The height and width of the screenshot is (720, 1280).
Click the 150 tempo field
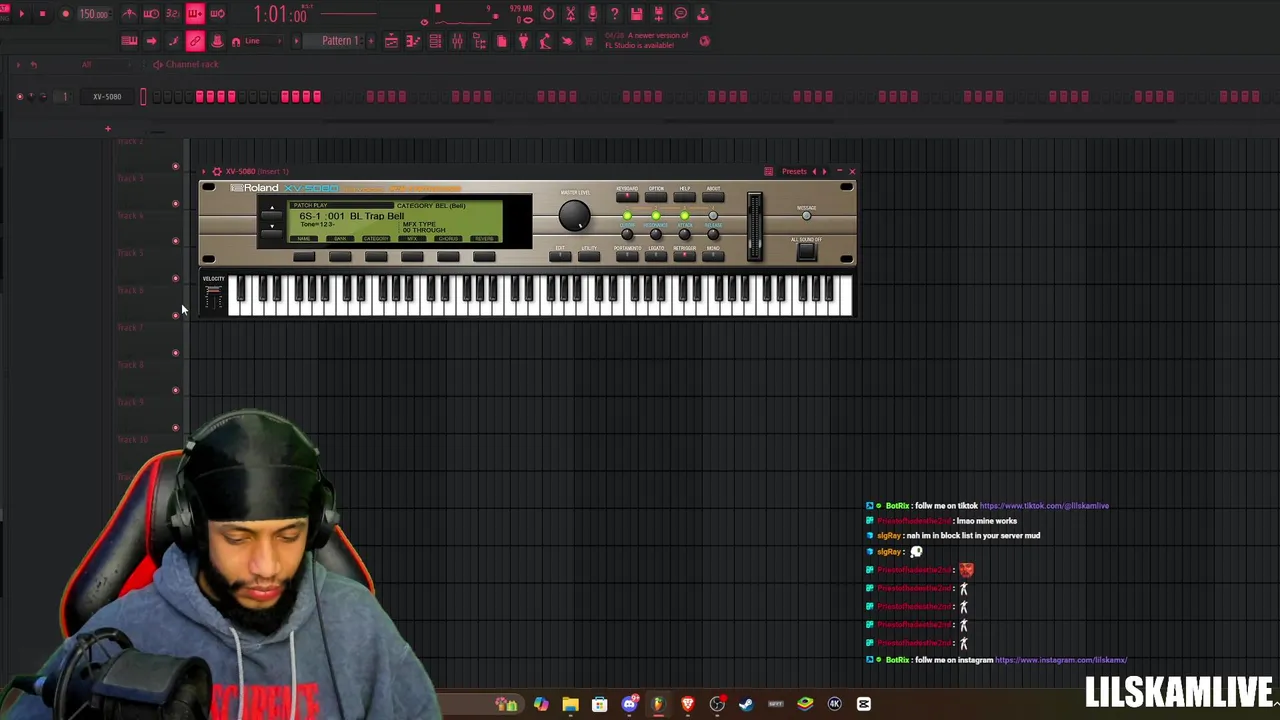(94, 14)
